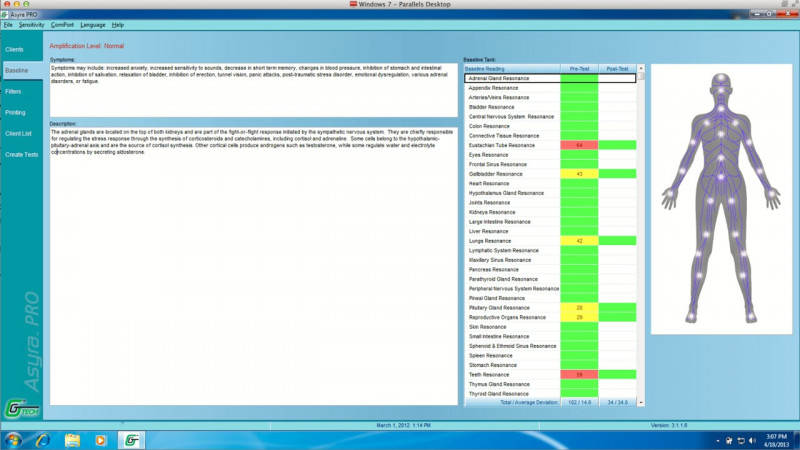800x450 pixels.
Task: Click the taskbar clock showing 3:07 PM
Action: [x=777, y=440]
